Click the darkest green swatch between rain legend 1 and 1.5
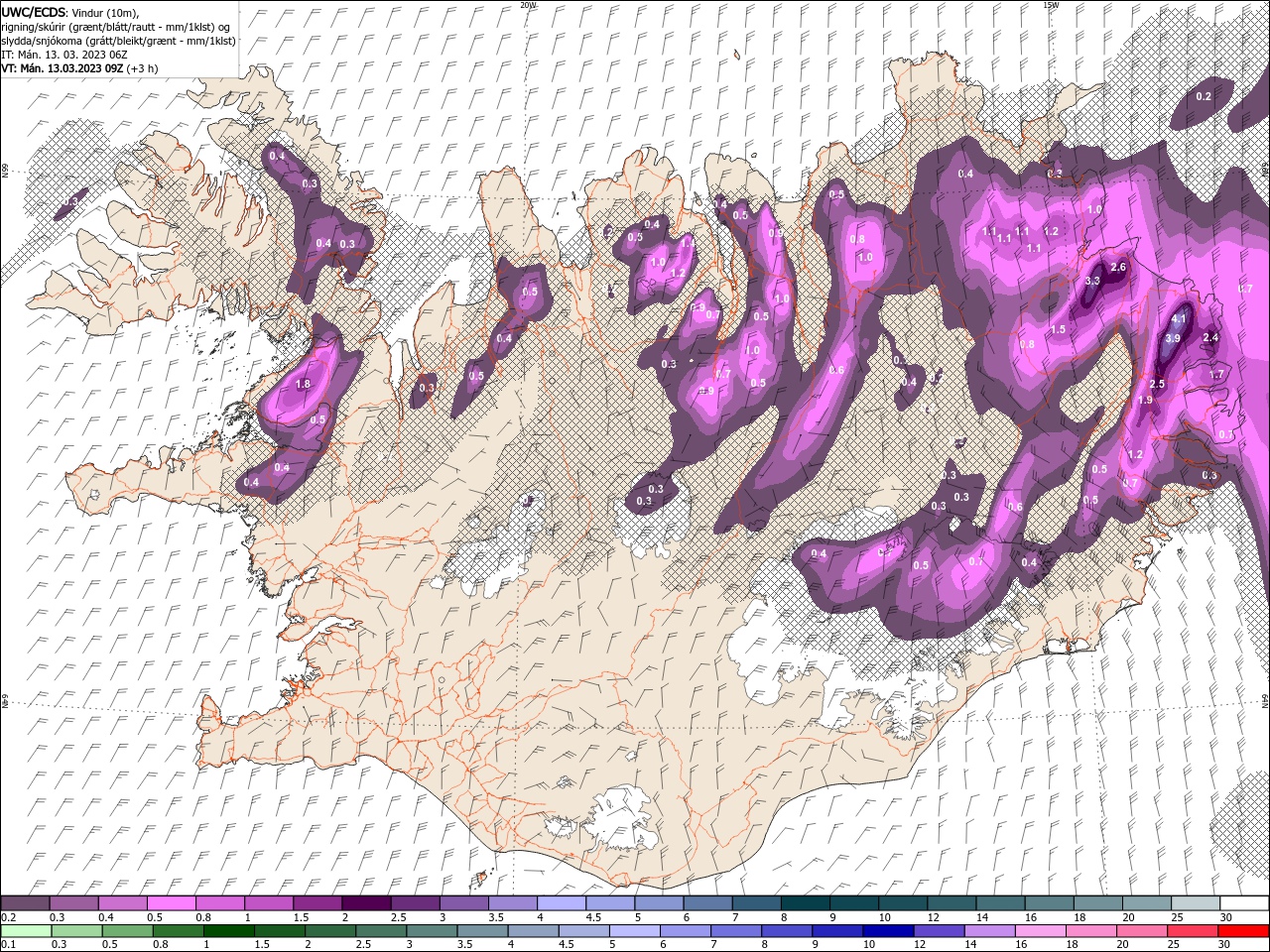Viewport: 1270px width, 952px height. click(229, 931)
